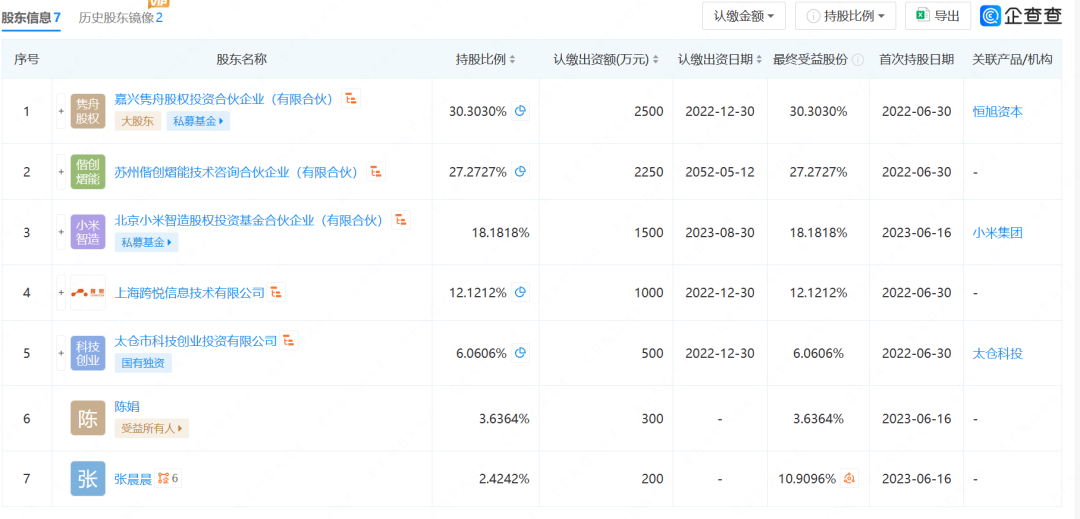Click the 18.1818% shareholding ratio in row 3
This screenshot has width=1080, height=519.
pyautogui.click(x=501, y=233)
